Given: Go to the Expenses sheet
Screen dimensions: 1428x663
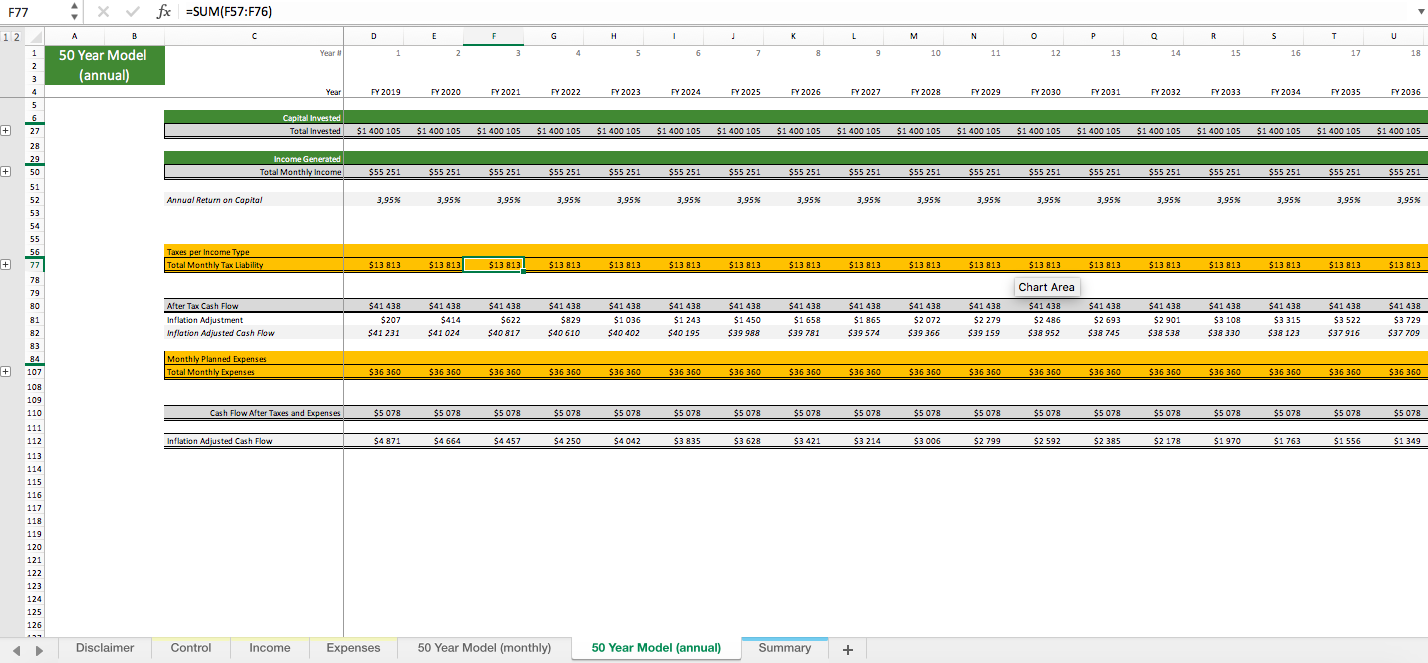Looking at the screenshot, I should [x=352, y=648].
